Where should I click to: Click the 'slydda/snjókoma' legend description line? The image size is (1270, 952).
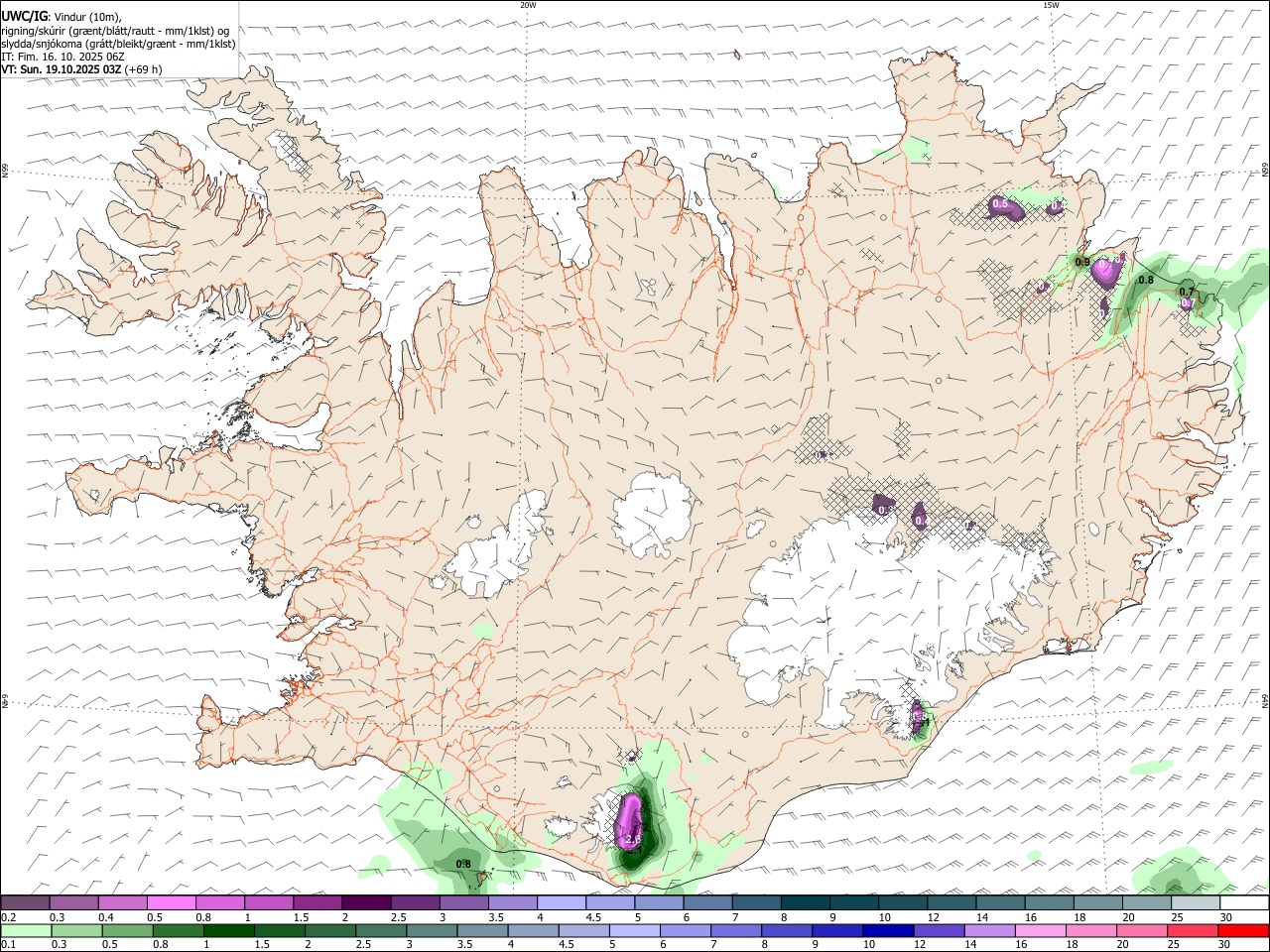point(118,44)
